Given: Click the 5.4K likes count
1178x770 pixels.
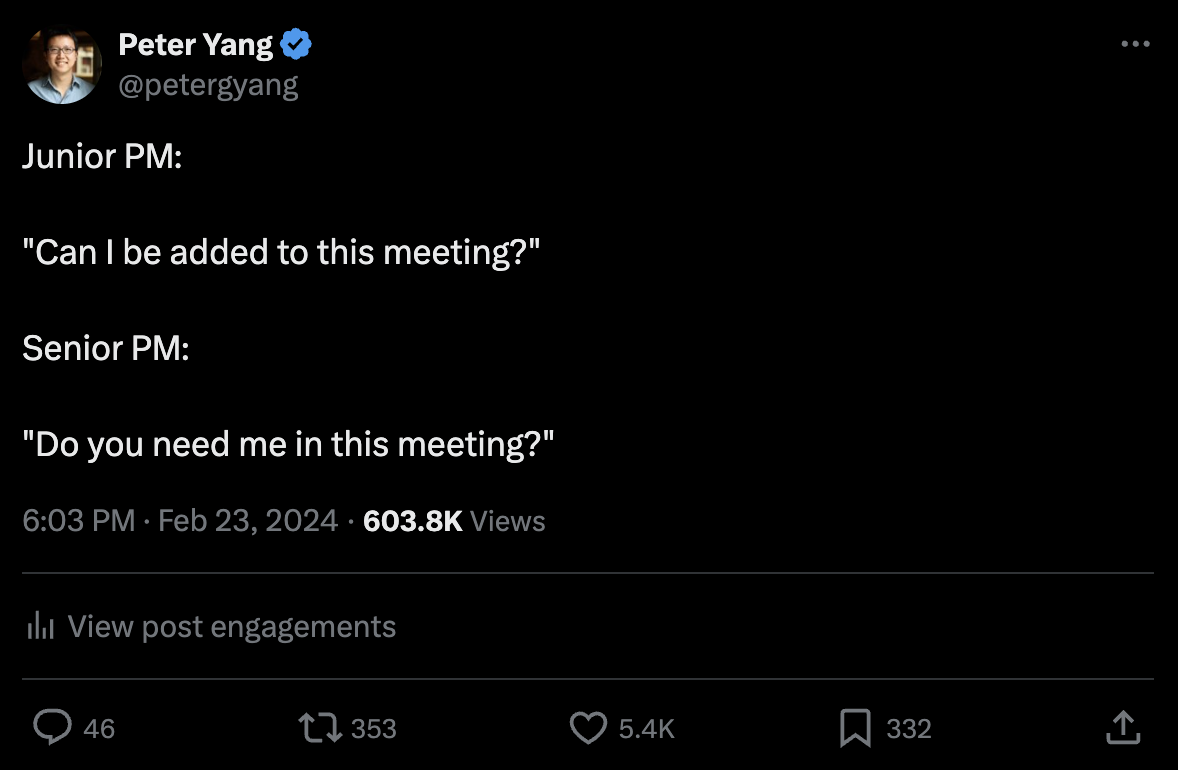Looking at the screenshot, I should click(646, 729).
